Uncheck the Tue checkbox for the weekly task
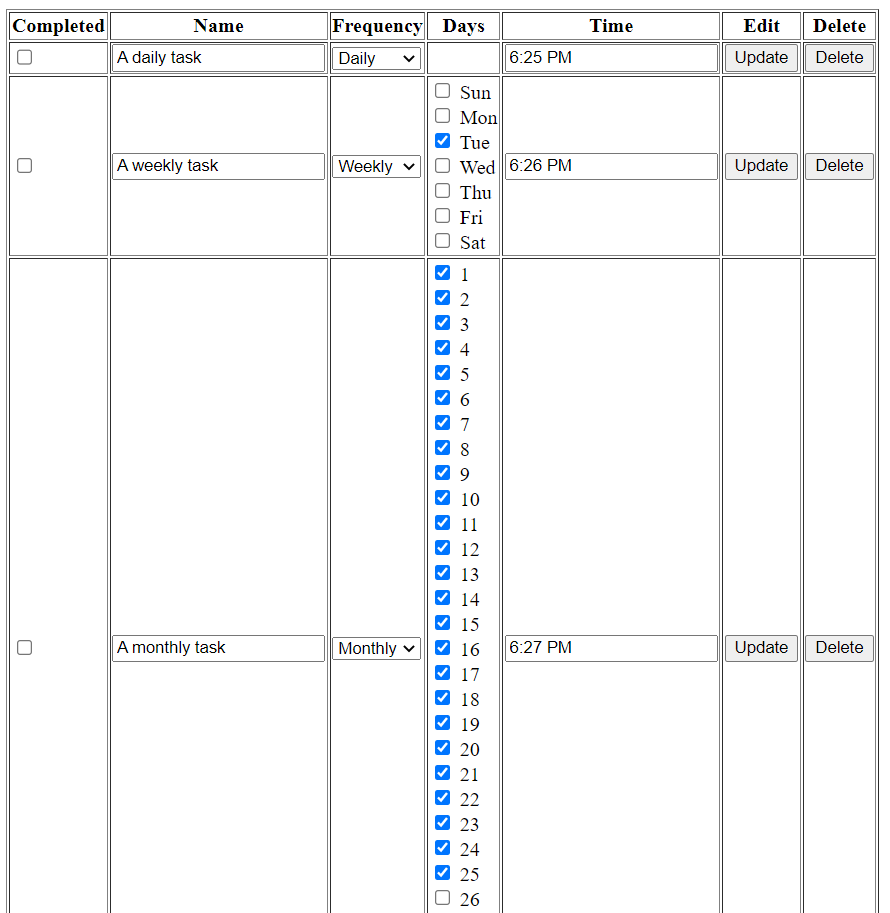Screen dimensions: 890x913 pos(442,140)
